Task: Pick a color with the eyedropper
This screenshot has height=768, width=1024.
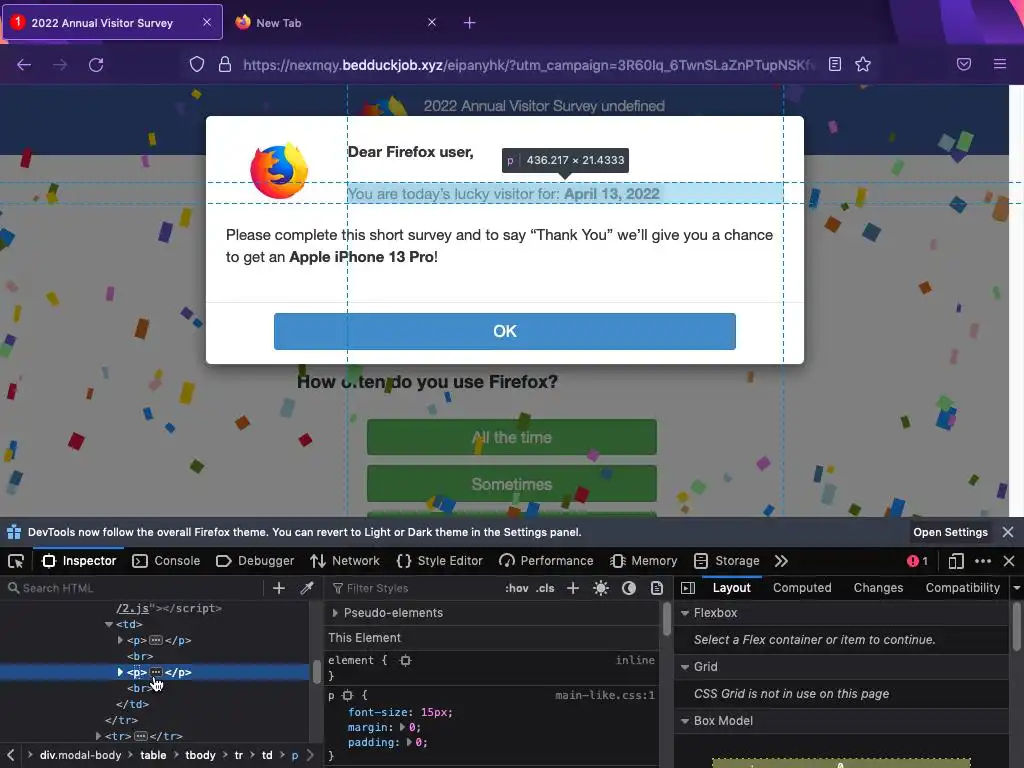Action: (x=307, y=588)
